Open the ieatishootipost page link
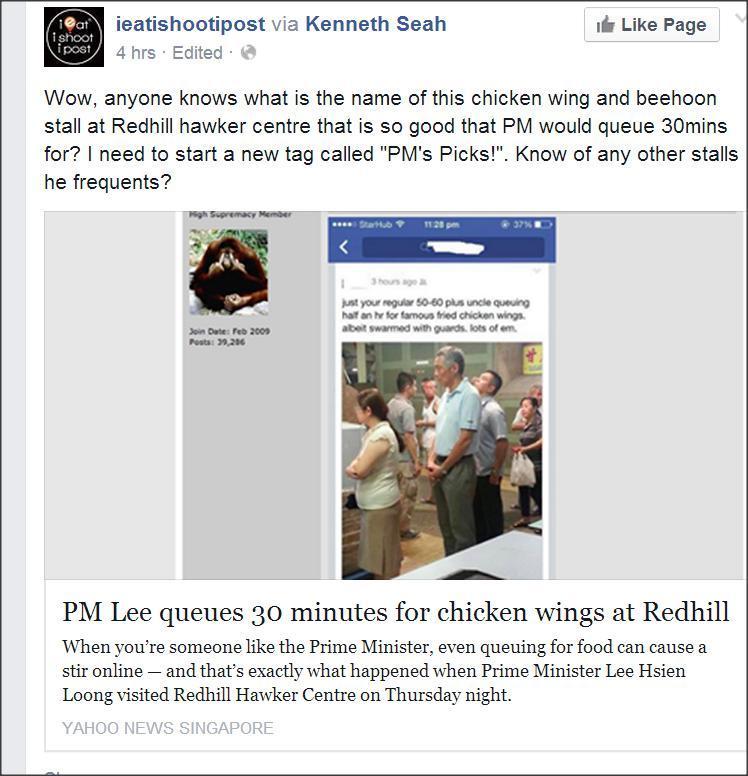Viewport: 748px width, 776px height. point(190,24)
